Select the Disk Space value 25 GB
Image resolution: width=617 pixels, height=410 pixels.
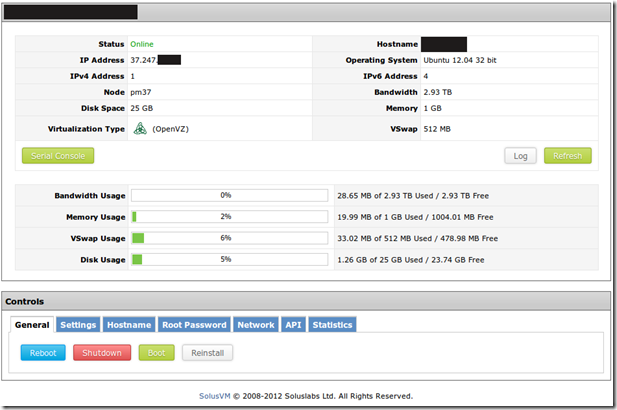pyautogui.click(x=142, y=108)
